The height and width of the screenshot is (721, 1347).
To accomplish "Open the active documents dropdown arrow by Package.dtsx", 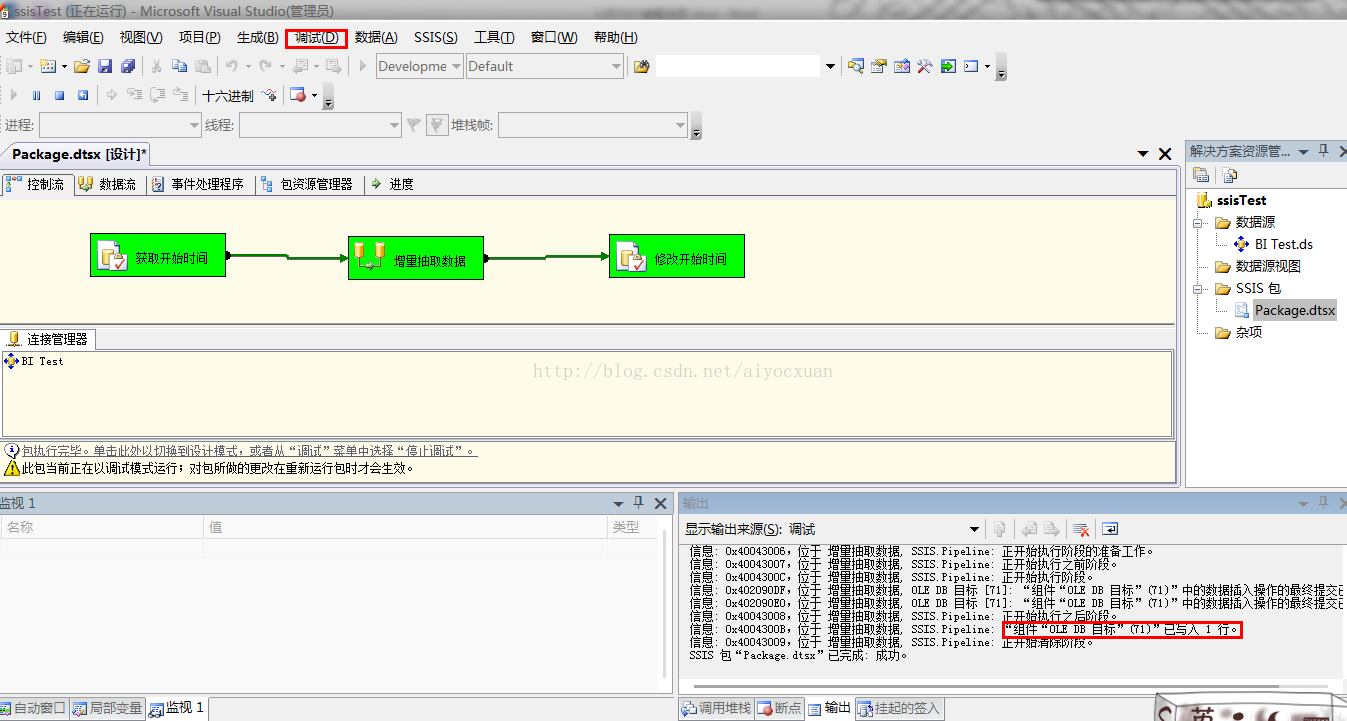I will [1143, 154].
